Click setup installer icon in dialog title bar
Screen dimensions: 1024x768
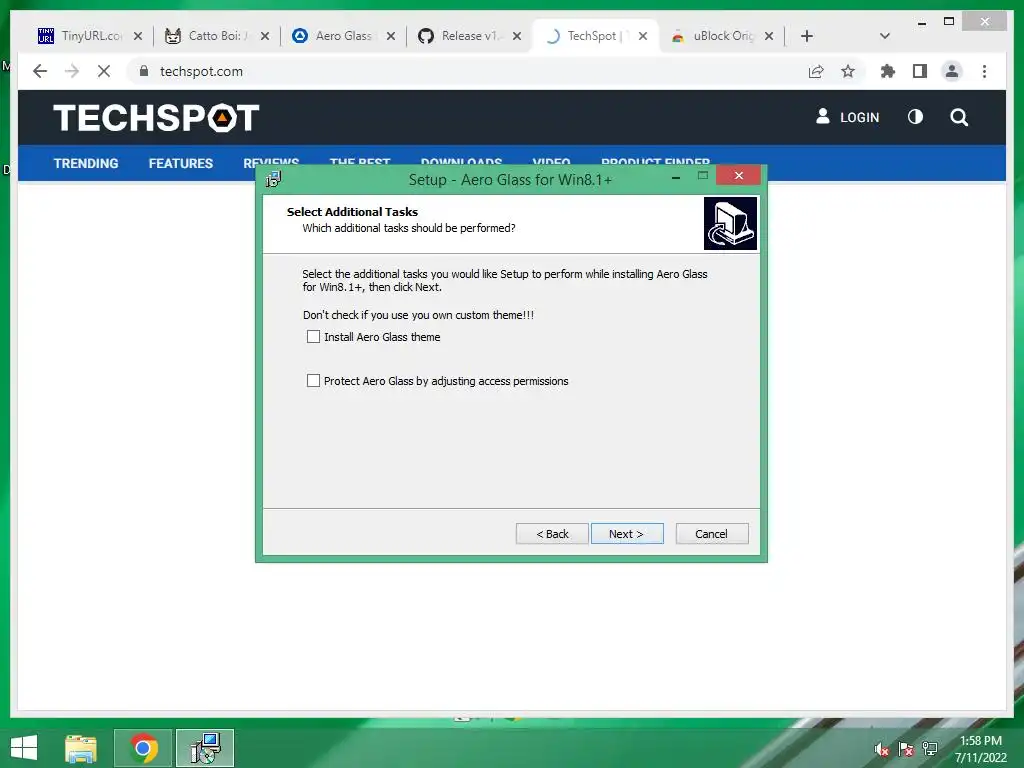[274, 179]
